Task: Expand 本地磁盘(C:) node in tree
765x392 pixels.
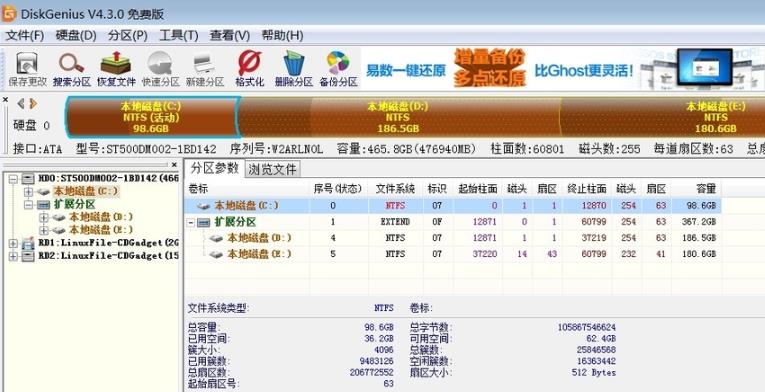Action: click(28, 192)
